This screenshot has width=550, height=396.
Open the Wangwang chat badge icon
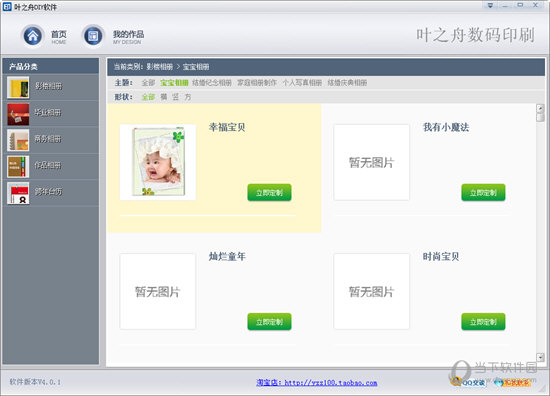coord(511,382)
